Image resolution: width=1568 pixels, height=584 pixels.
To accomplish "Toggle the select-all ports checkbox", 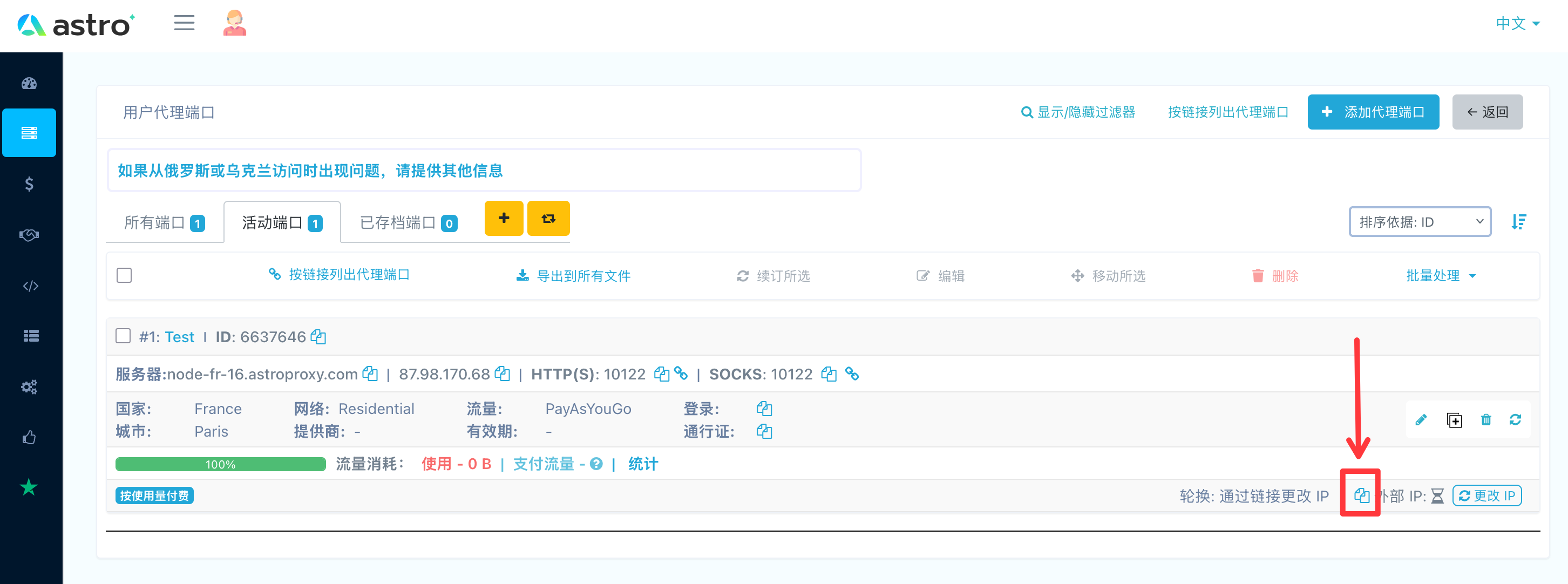I will click(x=124, y=275).
